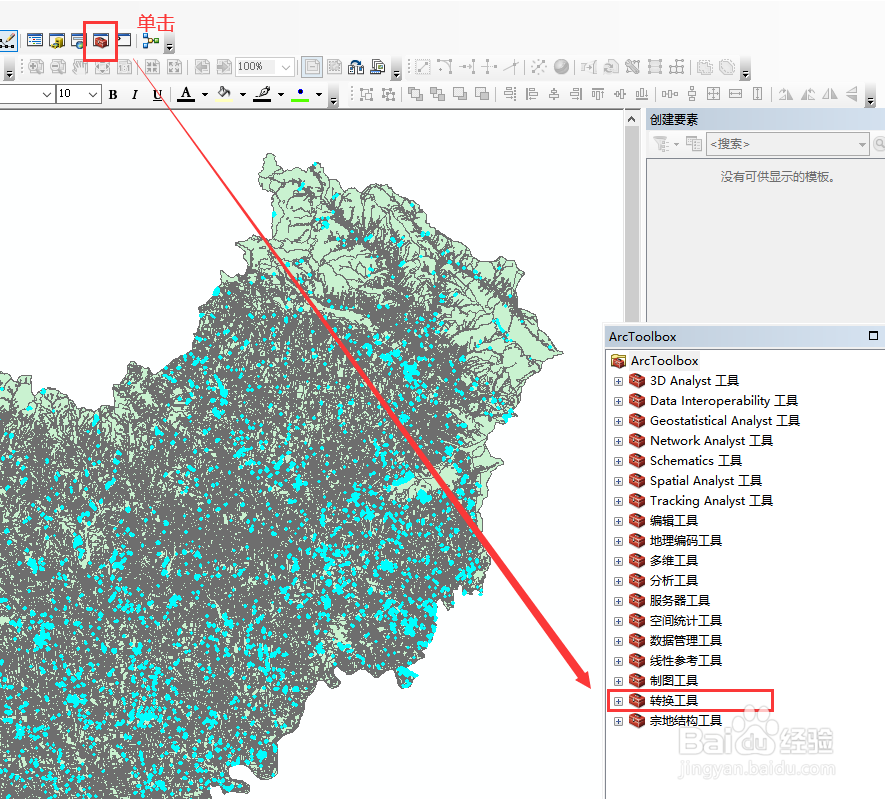
Task: Click the Rotate Right icon
Action: pyautogui.click(x=785, y=94)
